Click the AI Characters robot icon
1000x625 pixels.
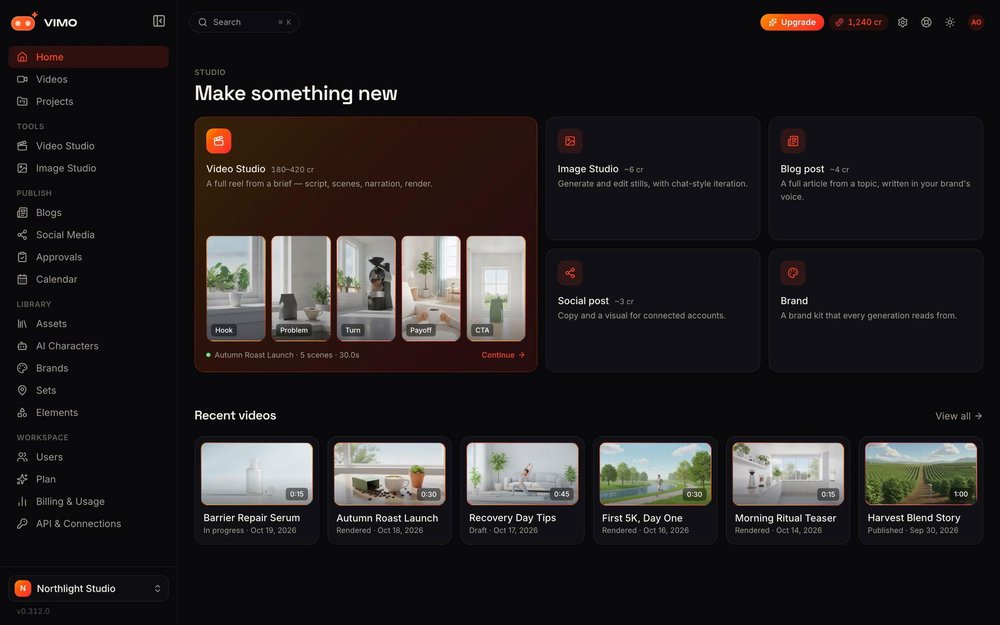tap(22, 346)
